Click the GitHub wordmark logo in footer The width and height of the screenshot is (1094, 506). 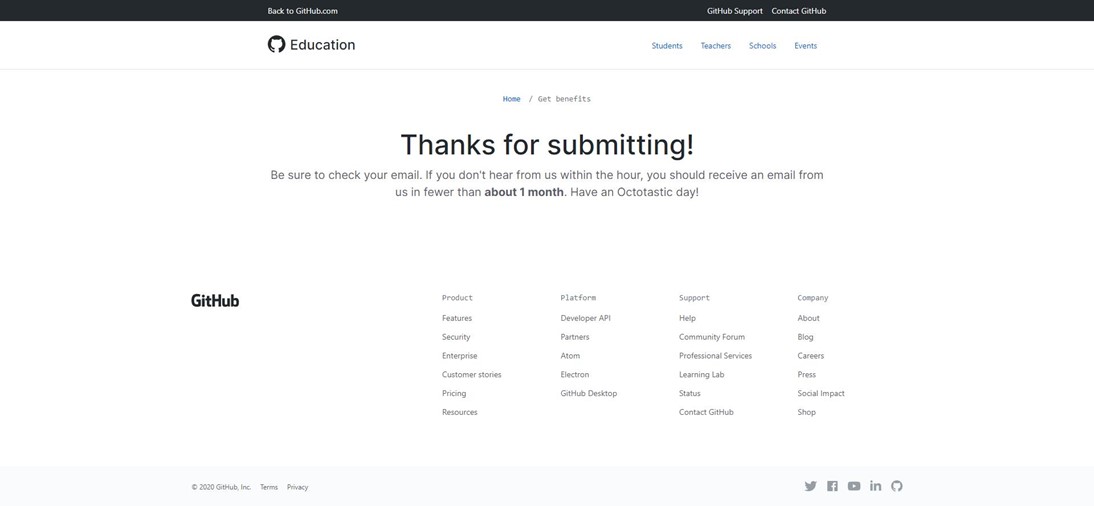click(x=215, y=300)
